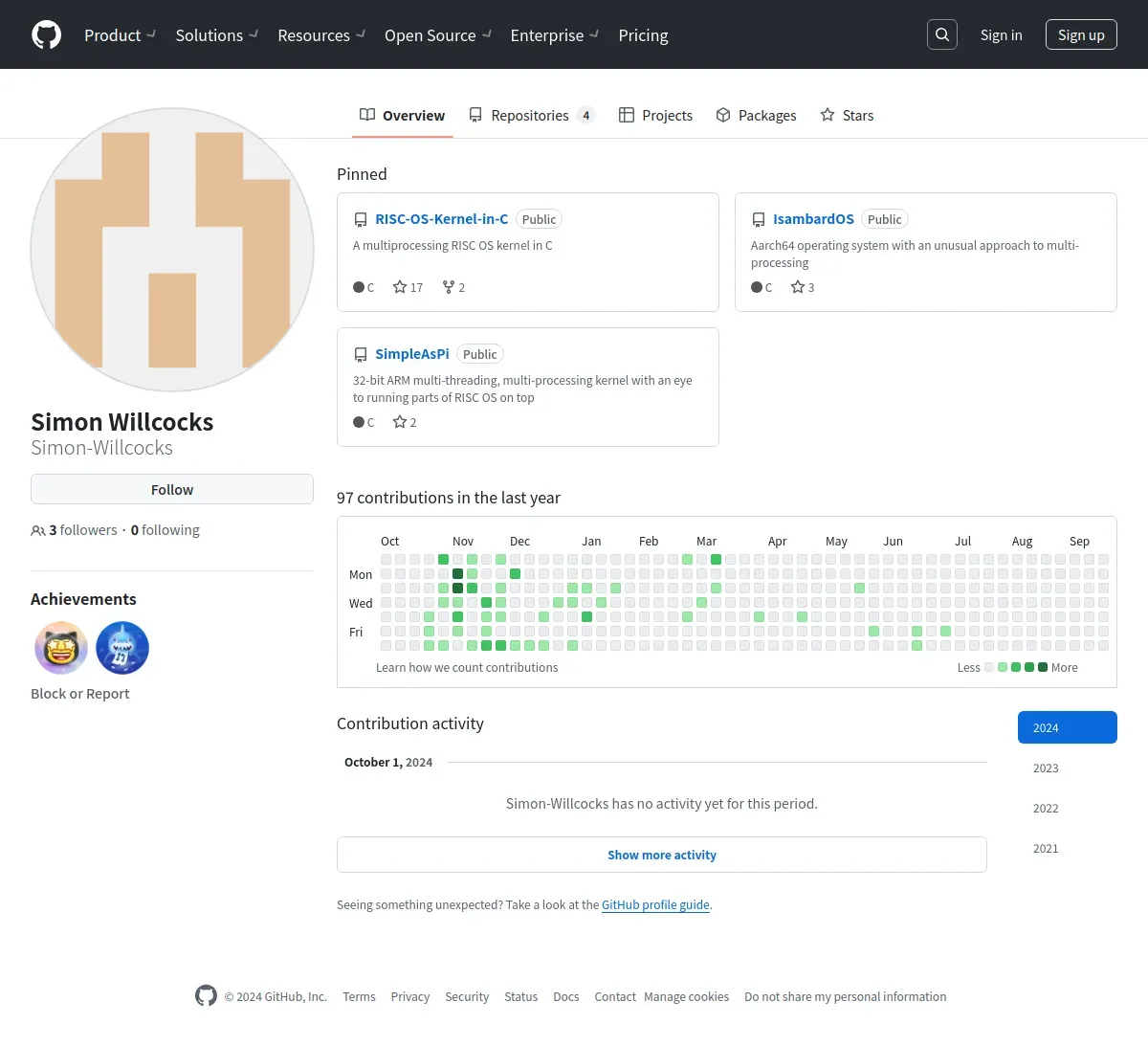1148x1046 pixels.
Task: Click the Sign up button
Action: tap(1081, 34)
